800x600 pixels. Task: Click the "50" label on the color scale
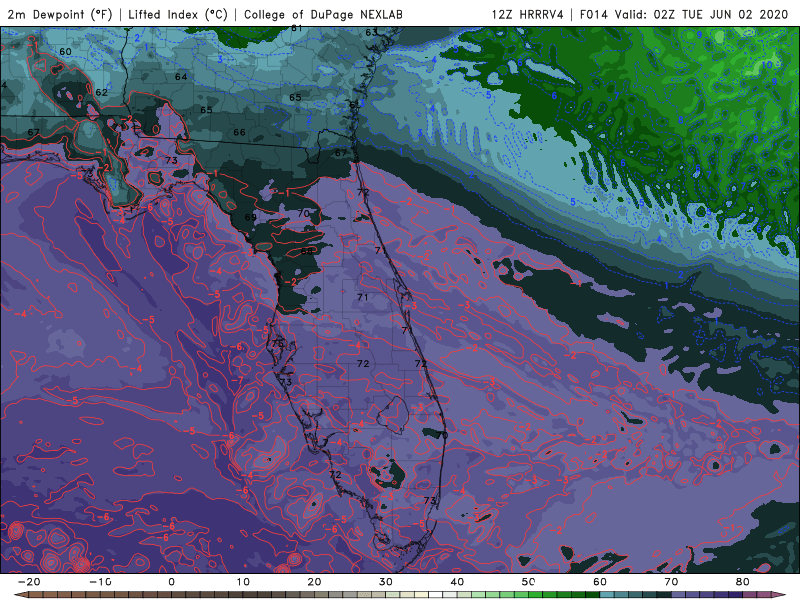coord(529,582)
